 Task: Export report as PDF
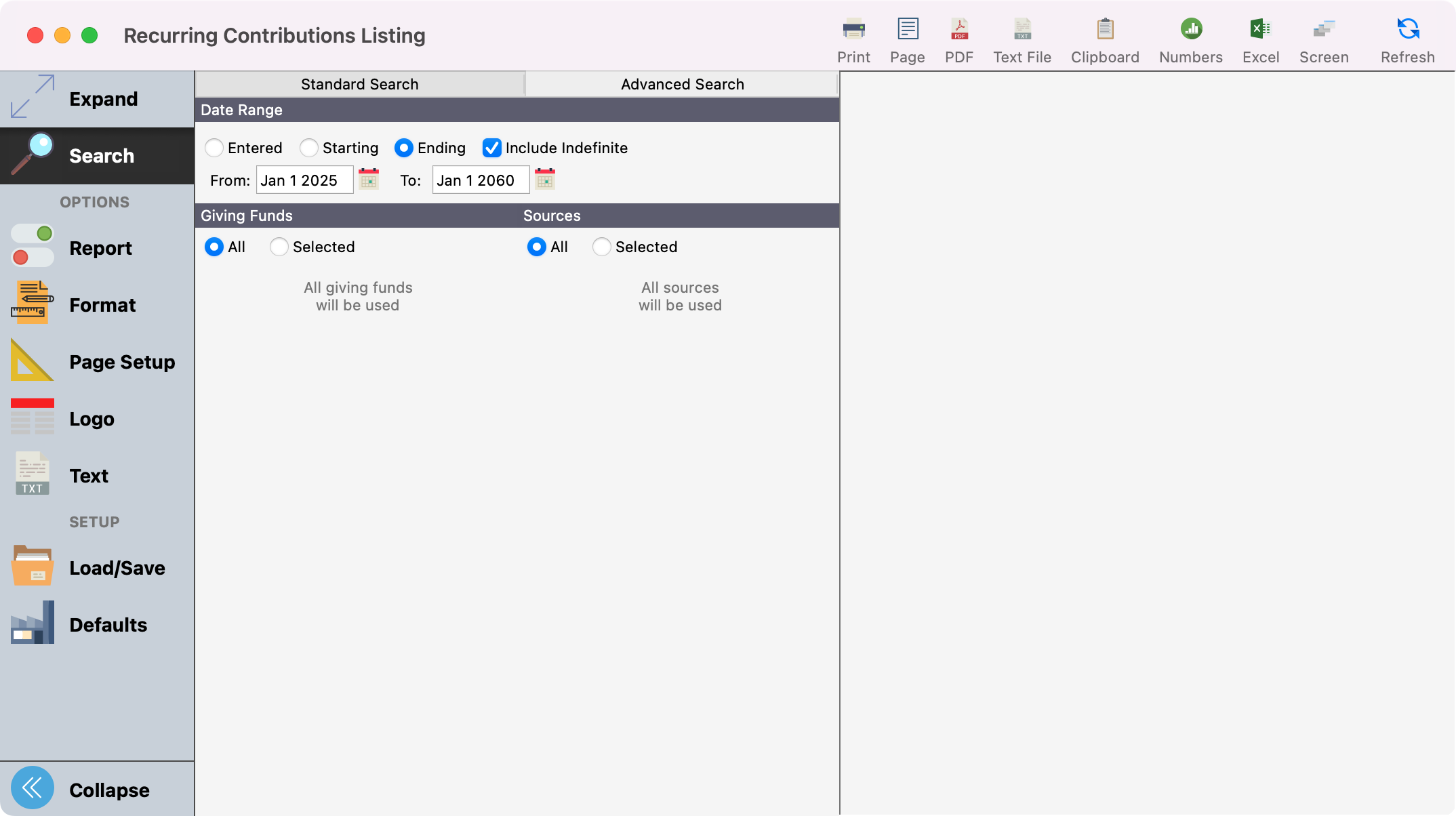tap(959, 39)
